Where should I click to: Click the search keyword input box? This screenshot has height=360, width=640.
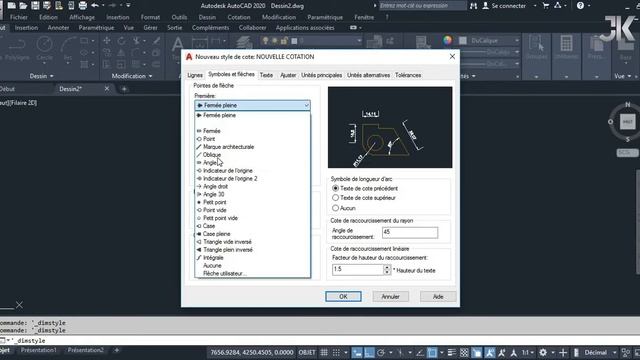click(422, 6)
